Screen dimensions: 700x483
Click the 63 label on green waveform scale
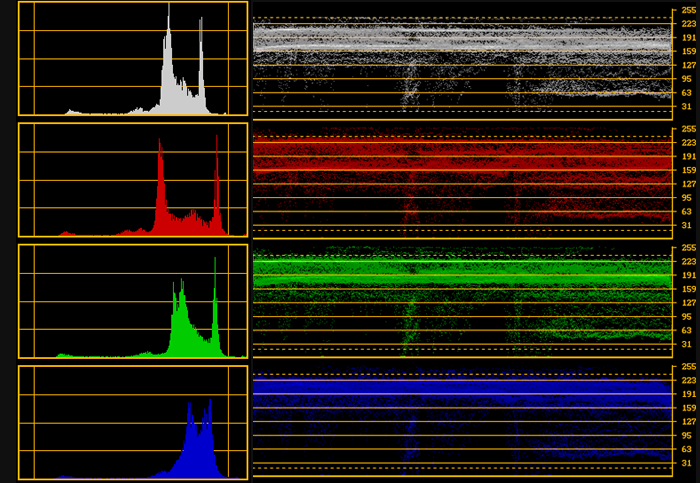point(687,330)
